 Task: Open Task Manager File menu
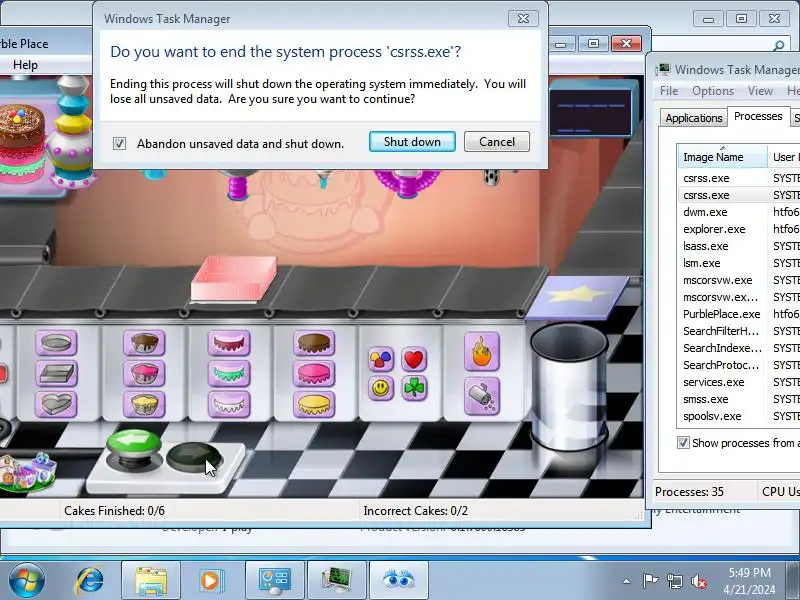tap(669, 91)
